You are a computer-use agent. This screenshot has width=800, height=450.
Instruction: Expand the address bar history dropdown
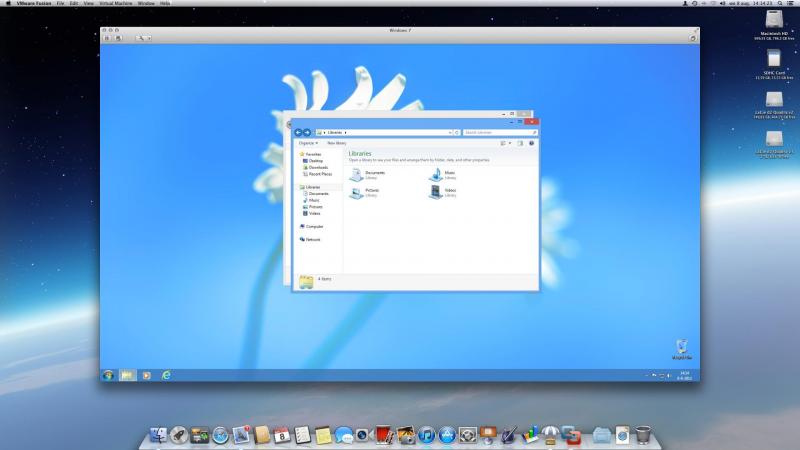pyautogui.click(x=449, y=132)
